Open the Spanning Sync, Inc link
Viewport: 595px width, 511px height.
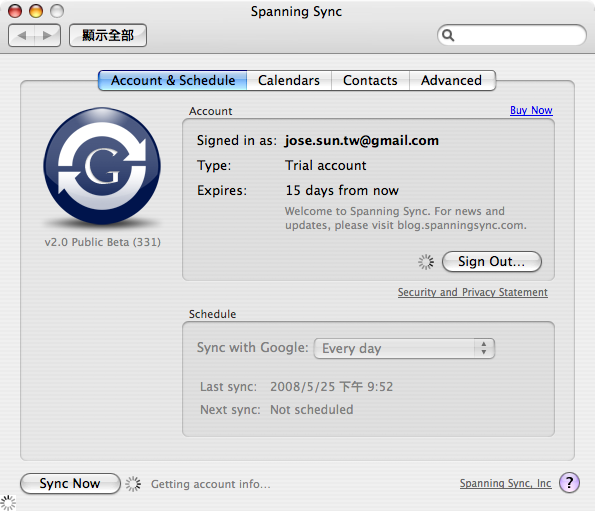point(505,483)
